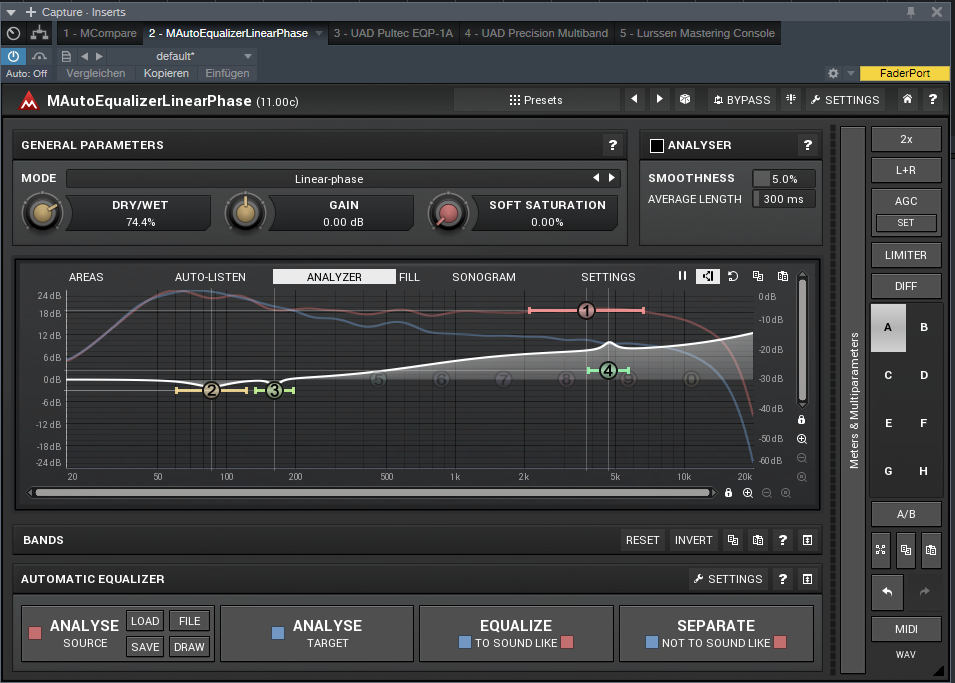Viewport: 955px width, 683px height.
Task: Go to next preset arrow
Action: (660, 99)
